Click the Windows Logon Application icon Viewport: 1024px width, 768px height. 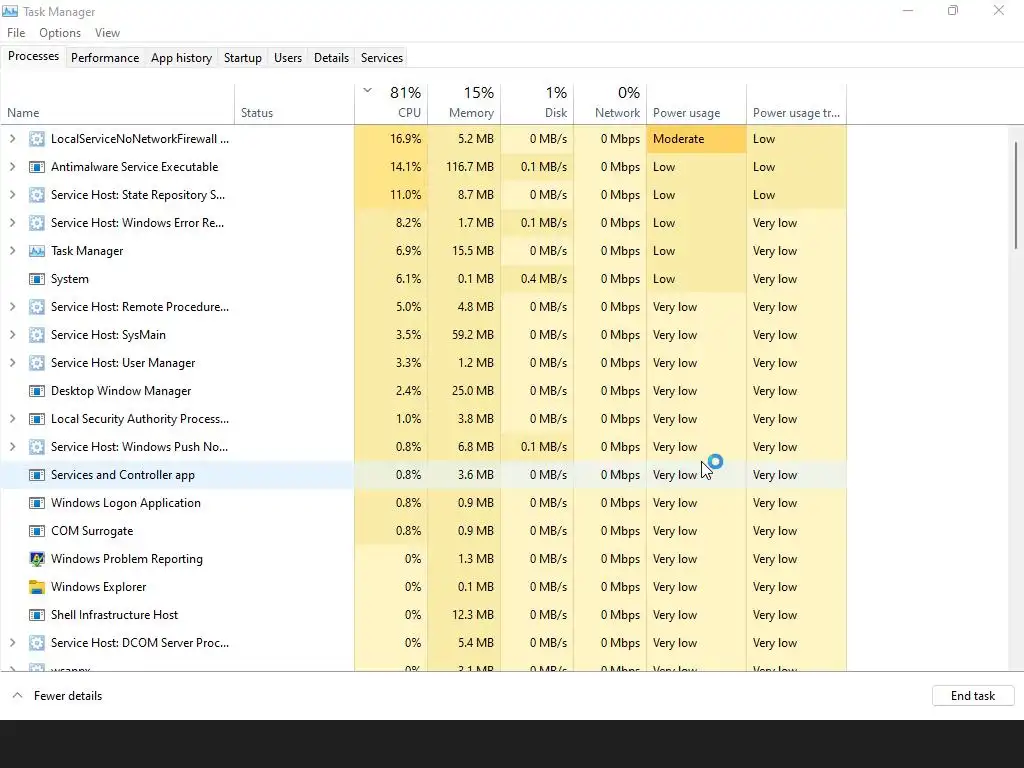click(x=37, y=503)
